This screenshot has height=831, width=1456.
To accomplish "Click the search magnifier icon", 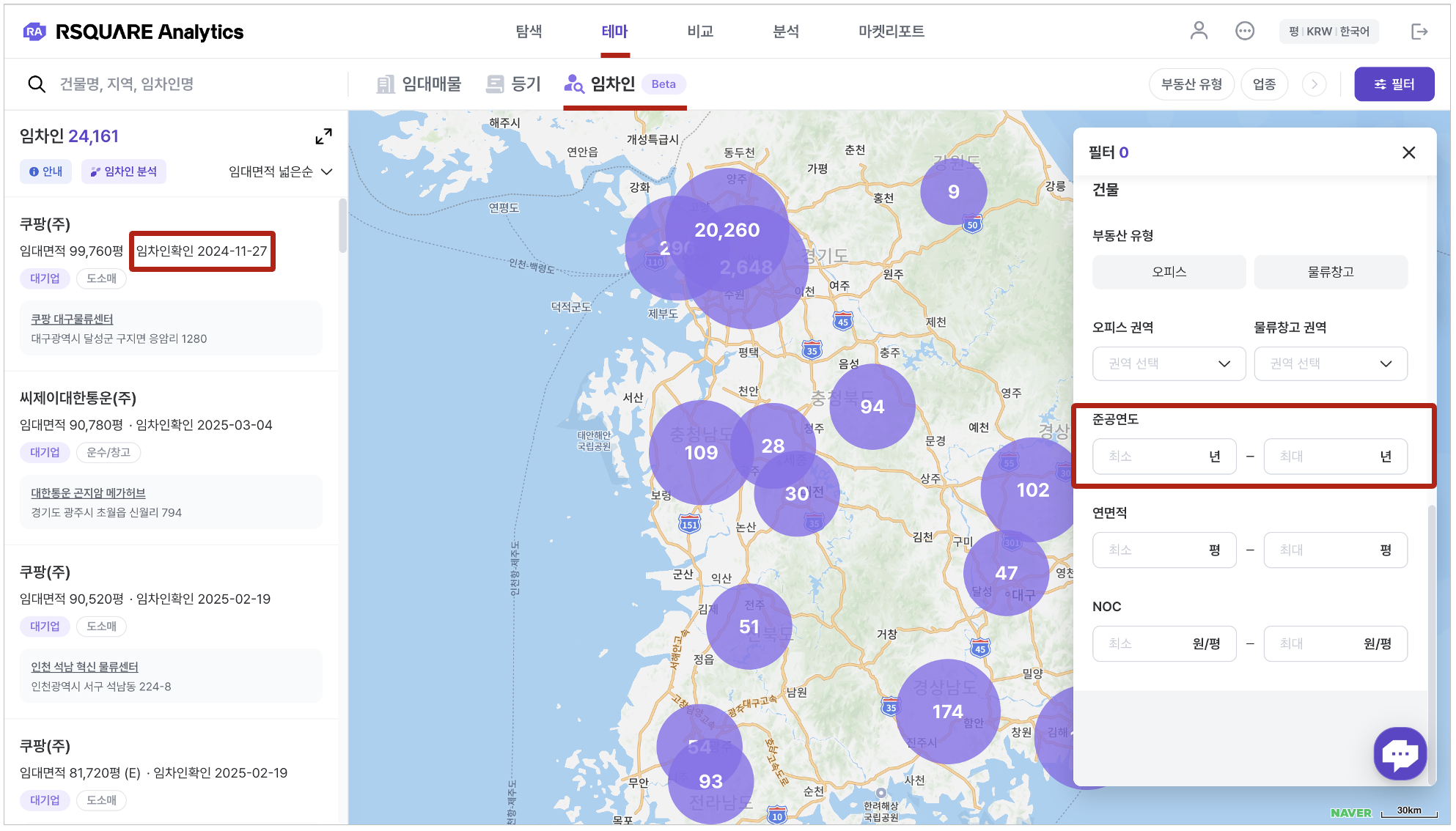I will 37,84.
